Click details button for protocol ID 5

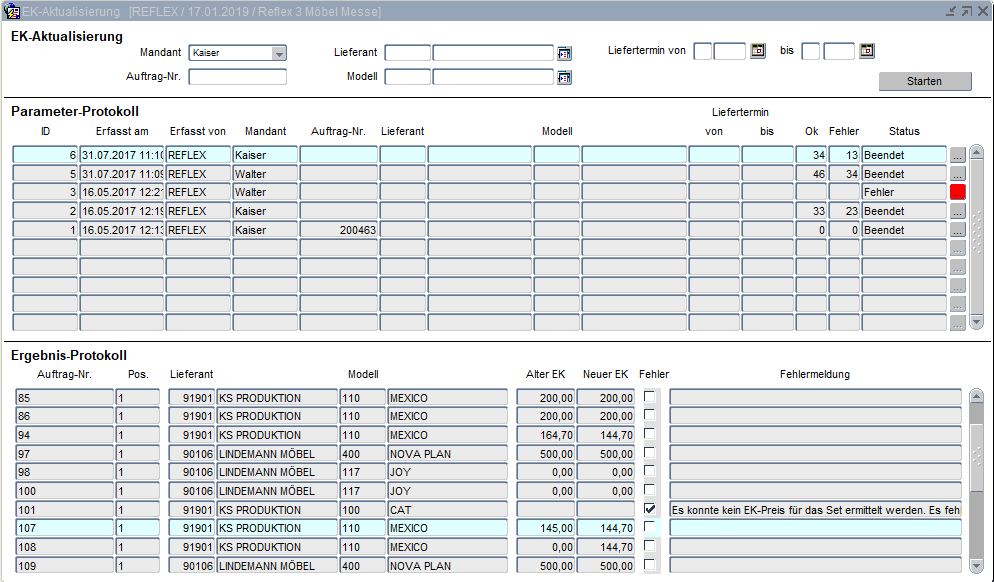(958, 174)
